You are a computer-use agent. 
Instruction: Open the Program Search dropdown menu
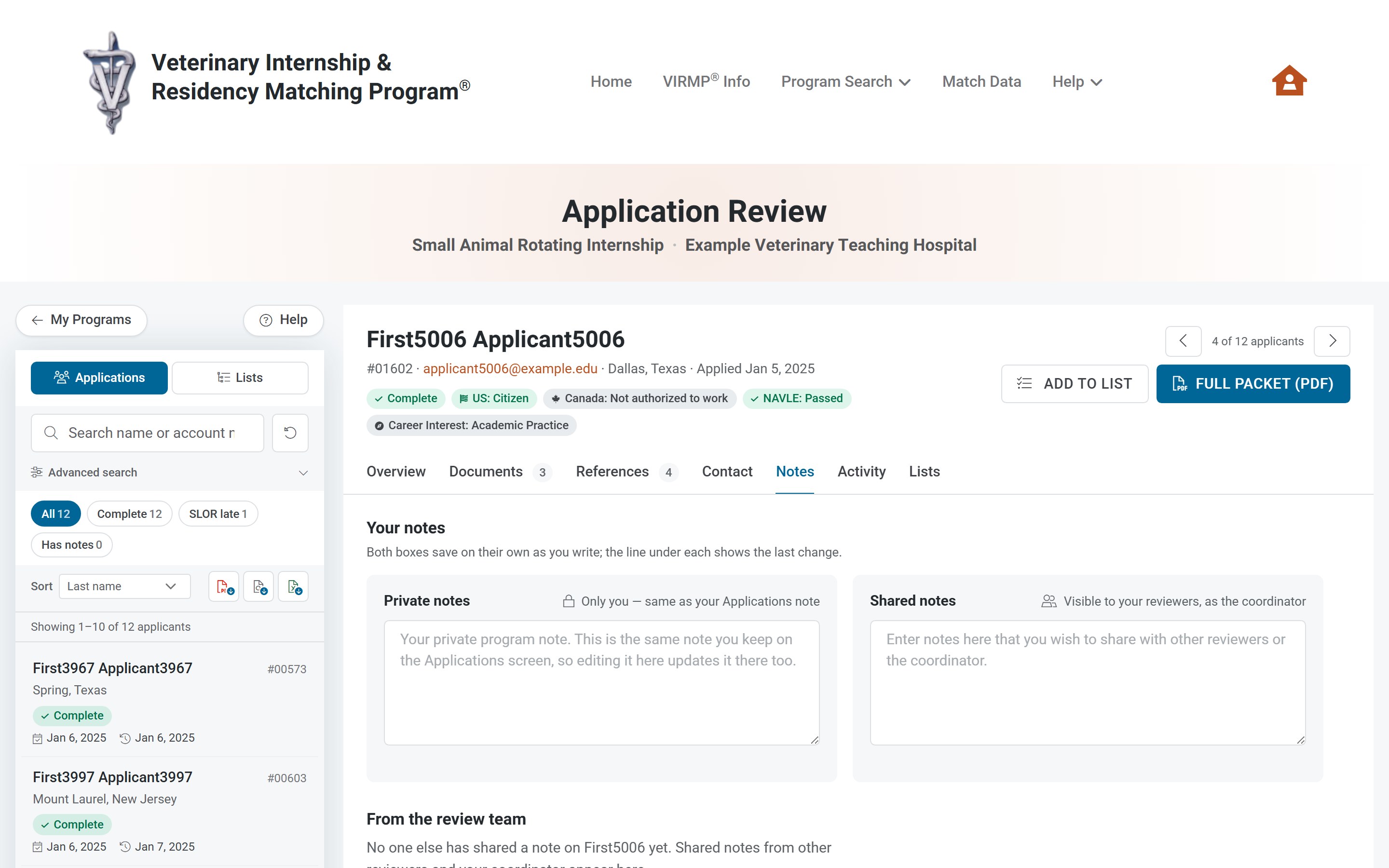click(845, 81)
